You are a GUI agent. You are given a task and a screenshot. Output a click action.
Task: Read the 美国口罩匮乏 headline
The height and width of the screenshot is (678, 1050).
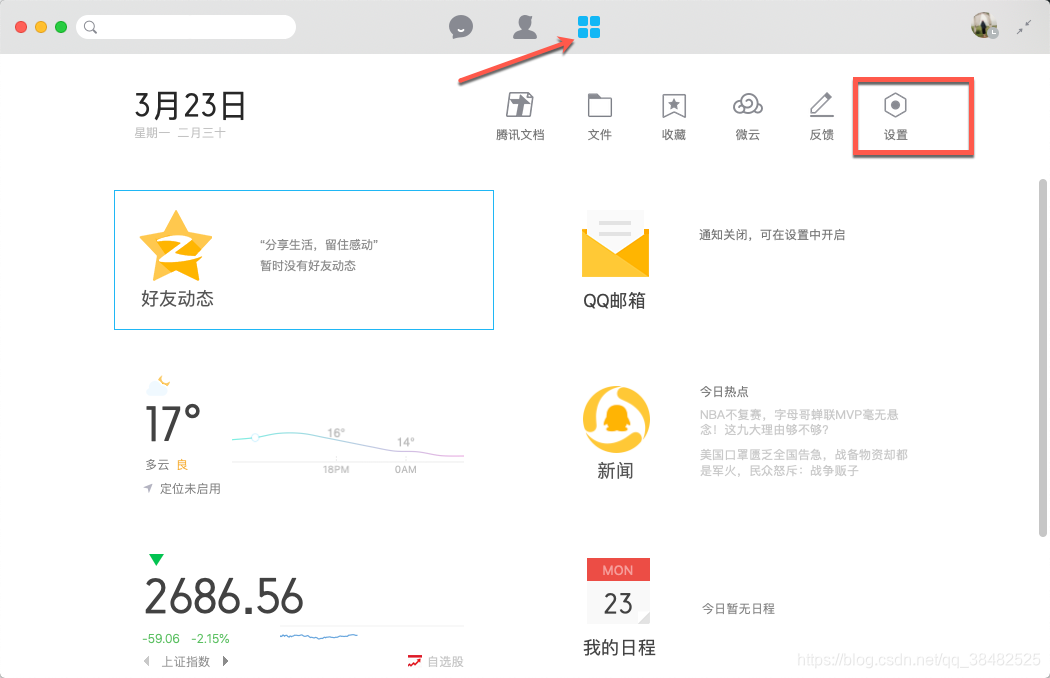point(804,462)
